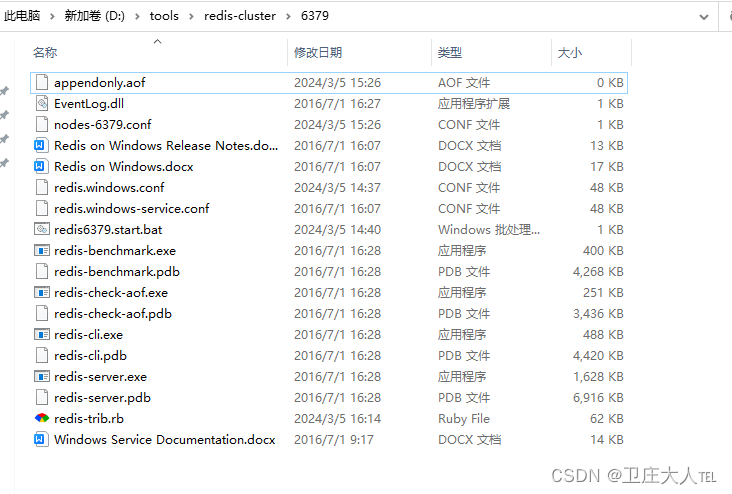The width and height of the screenshot is (732, 494).
Task: Select the file name redis-check-aof.exe
Action: (x=111, y=293)
